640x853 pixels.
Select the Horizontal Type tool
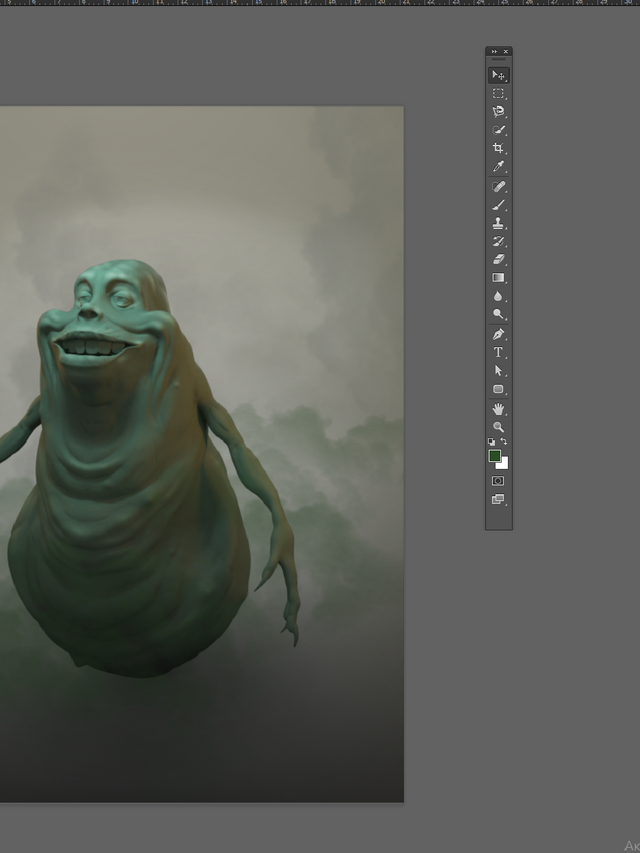pos(499,353)
